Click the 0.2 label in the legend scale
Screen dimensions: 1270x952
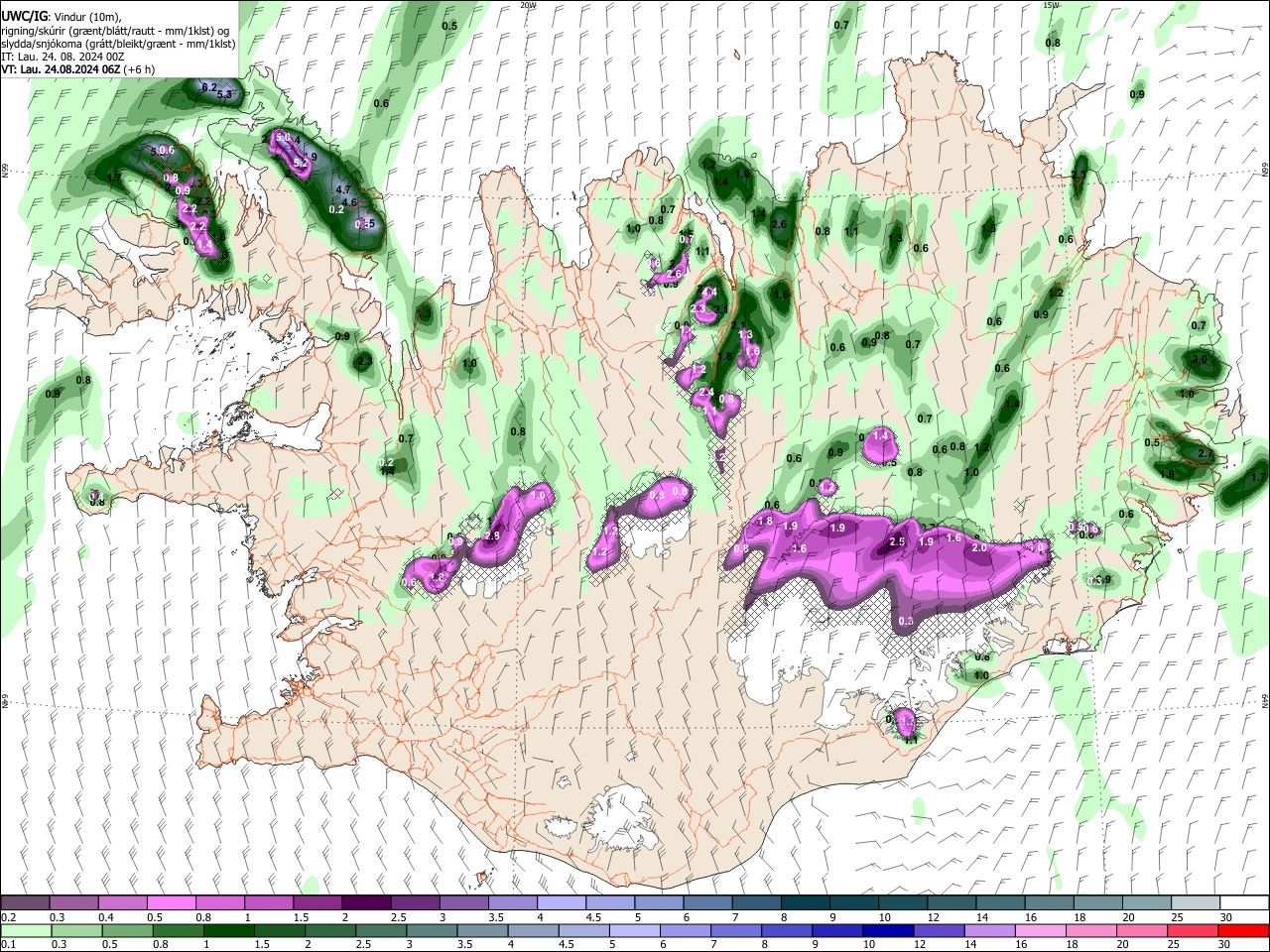click(8, 917)
